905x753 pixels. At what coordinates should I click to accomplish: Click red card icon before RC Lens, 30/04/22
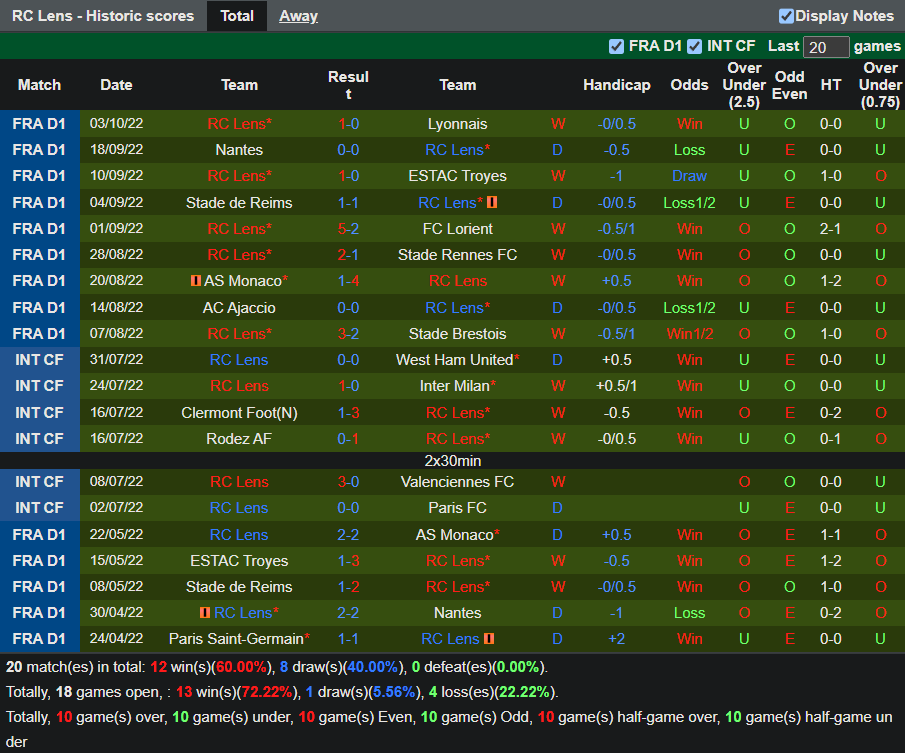click(x=205, y=613)
